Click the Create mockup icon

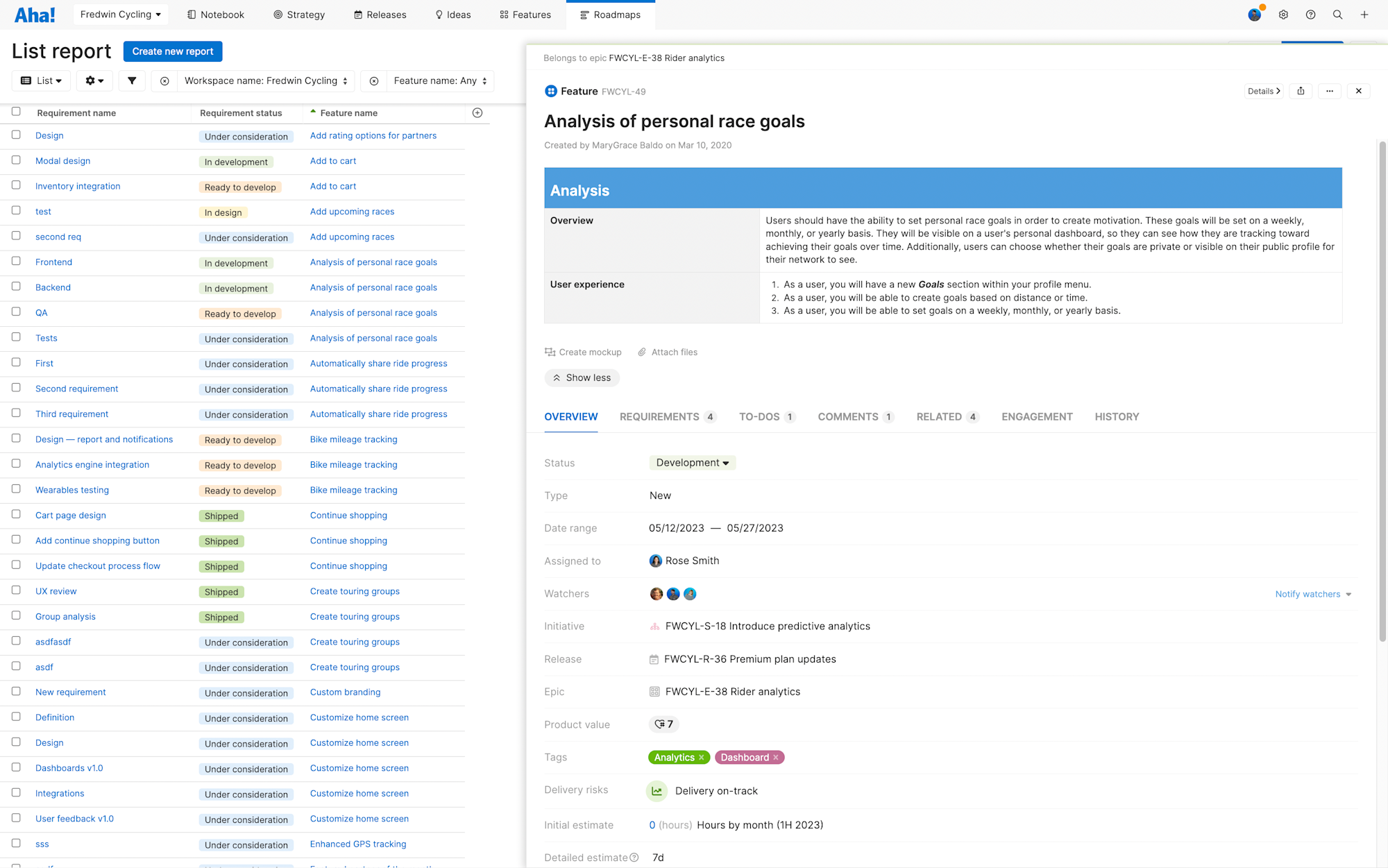click(550, 352)
